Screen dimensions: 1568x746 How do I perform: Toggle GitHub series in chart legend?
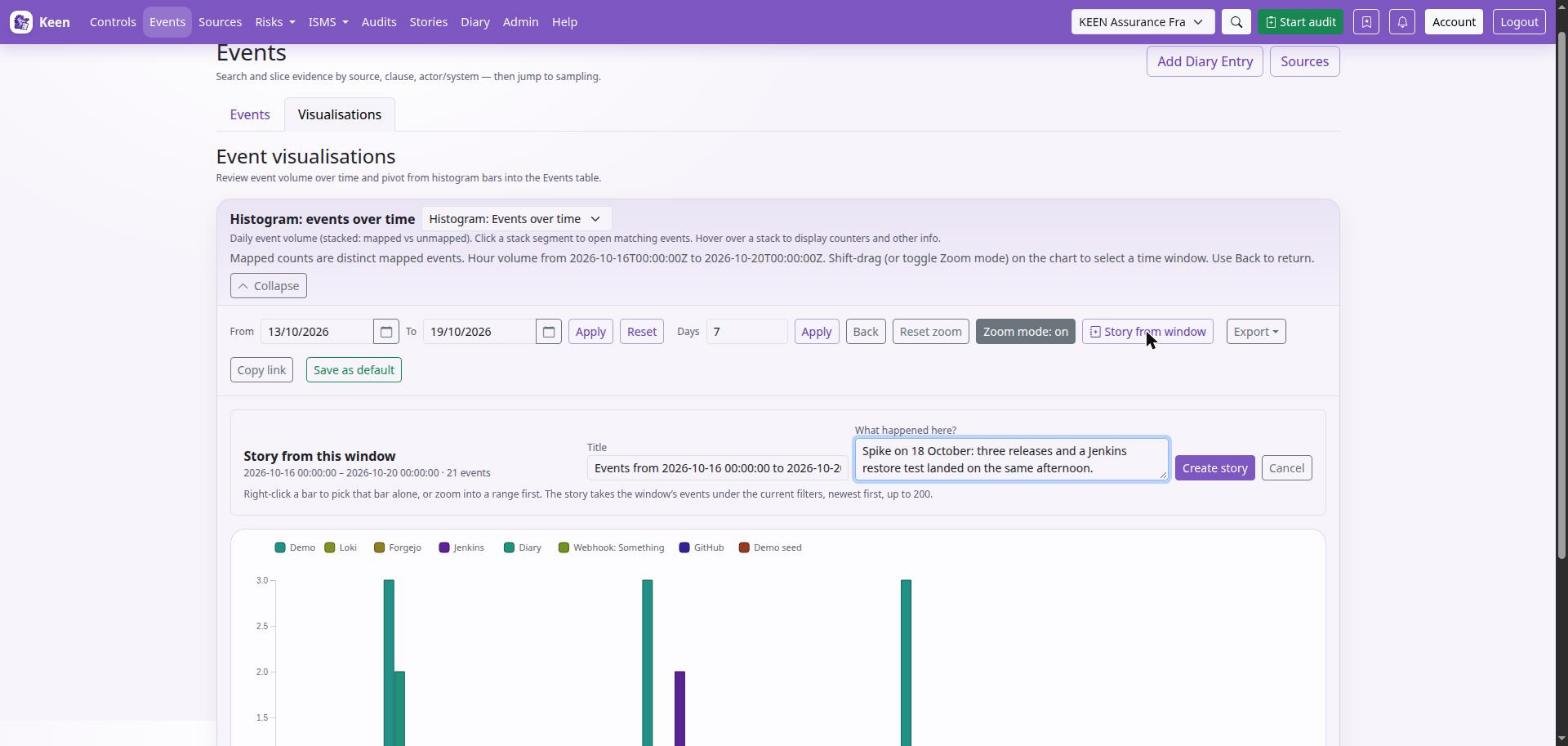701,548
